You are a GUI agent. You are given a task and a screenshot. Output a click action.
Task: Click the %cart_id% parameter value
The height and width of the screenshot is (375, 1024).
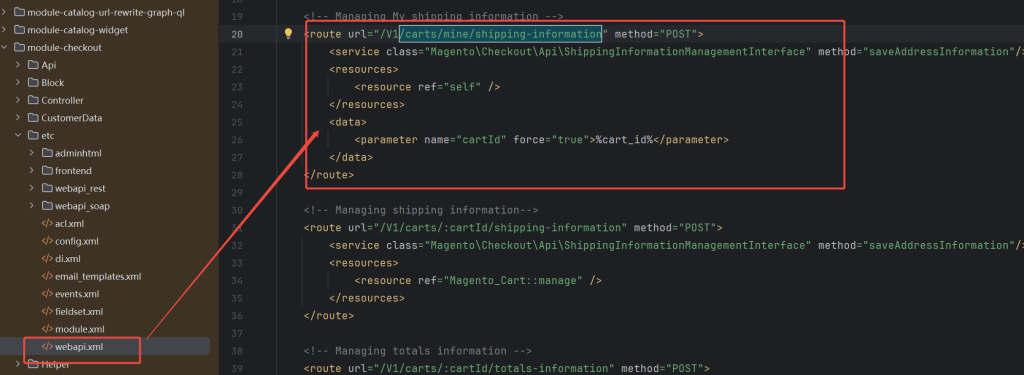click(624, 140)
